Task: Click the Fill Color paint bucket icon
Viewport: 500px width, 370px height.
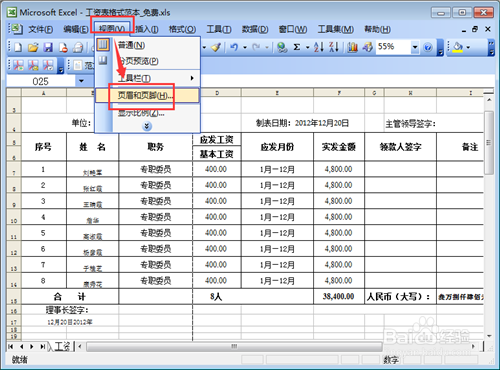Action: coord(458,47)
